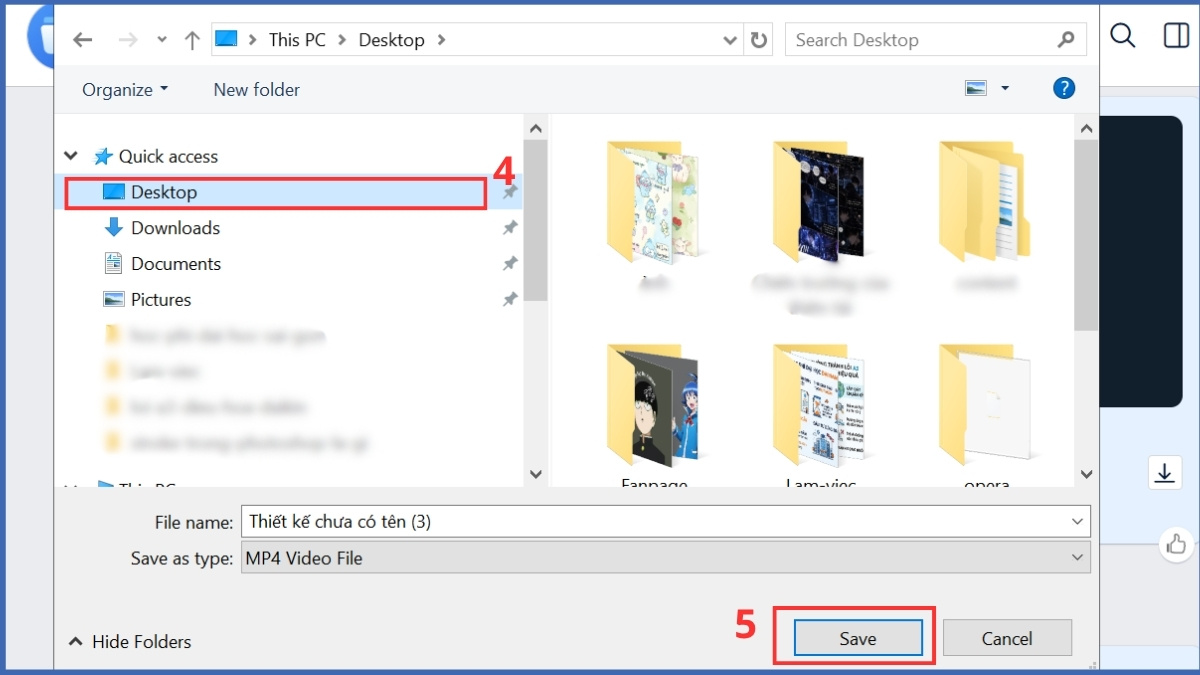Toggle the browser side panel icon
Screen dimensions: 1200x675
click(1176, 36)
